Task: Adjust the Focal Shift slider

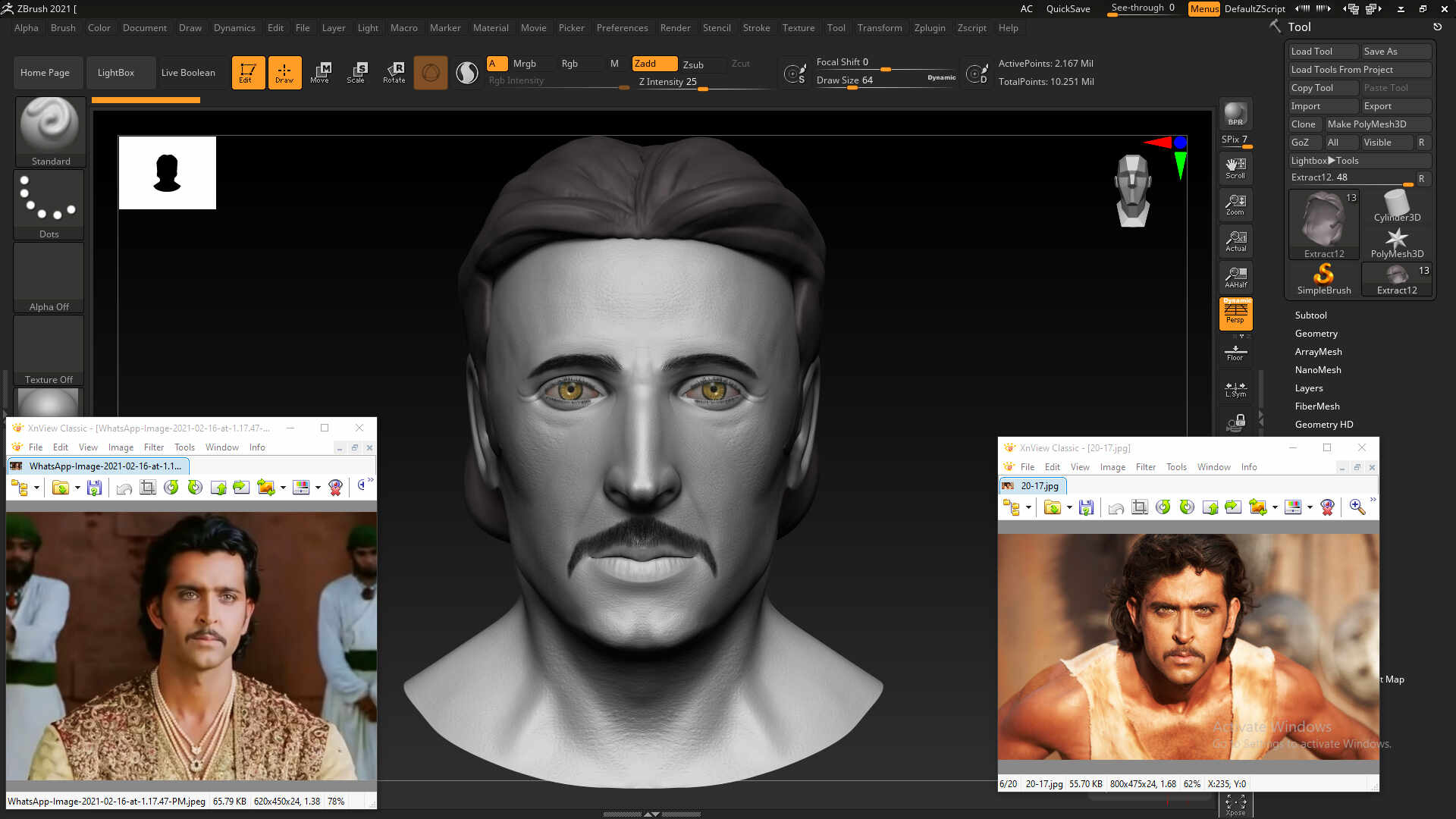Action: click(886, 63)
